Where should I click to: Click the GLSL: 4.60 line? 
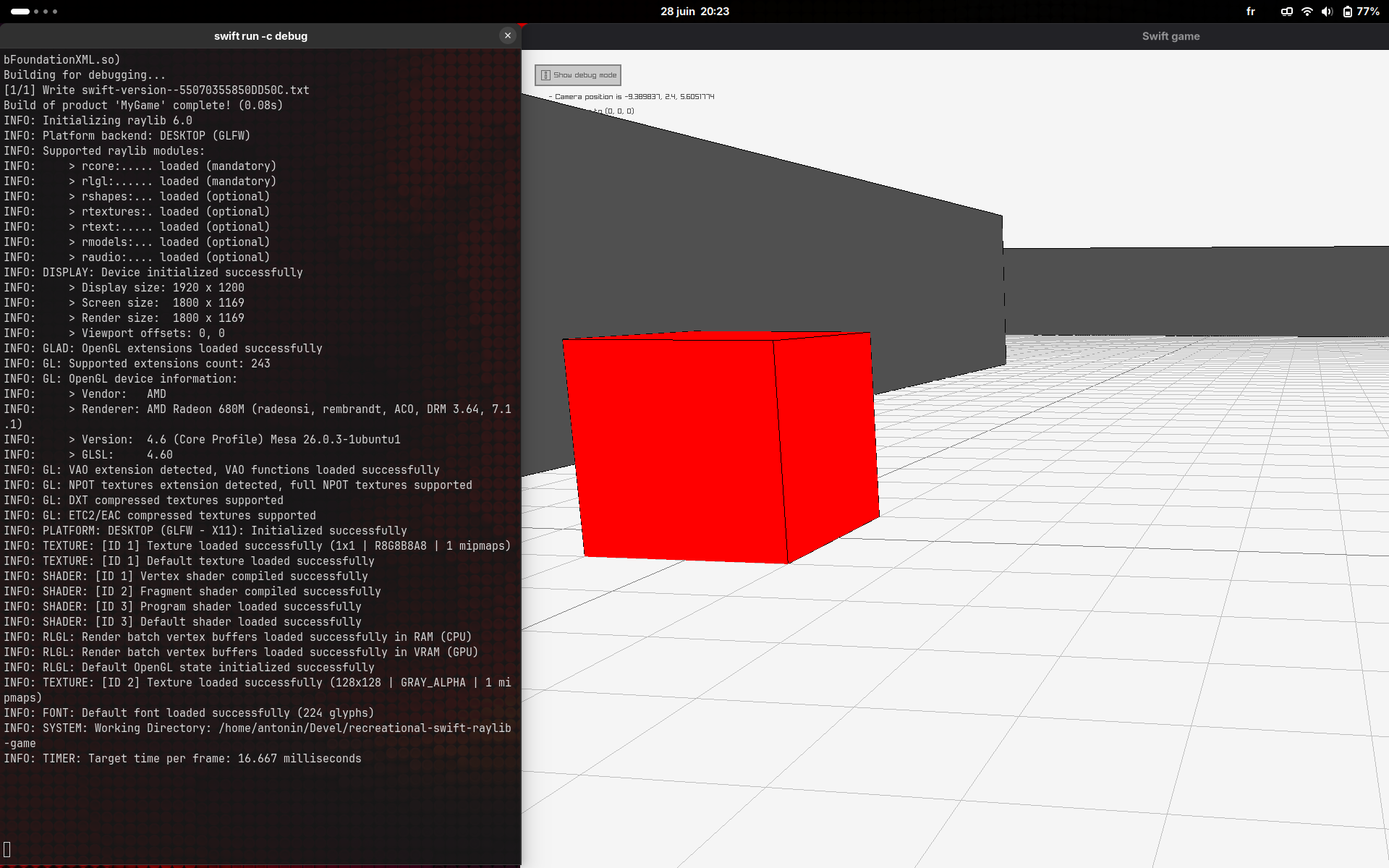88,455
